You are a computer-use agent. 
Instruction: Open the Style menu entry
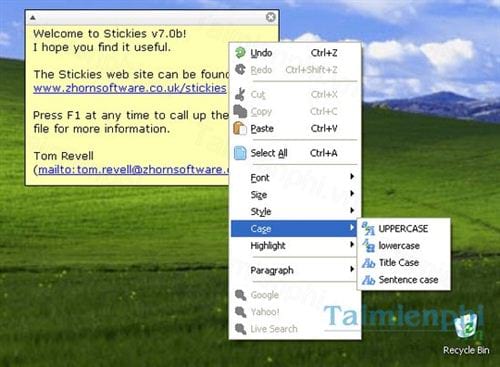tap(295, 212)
